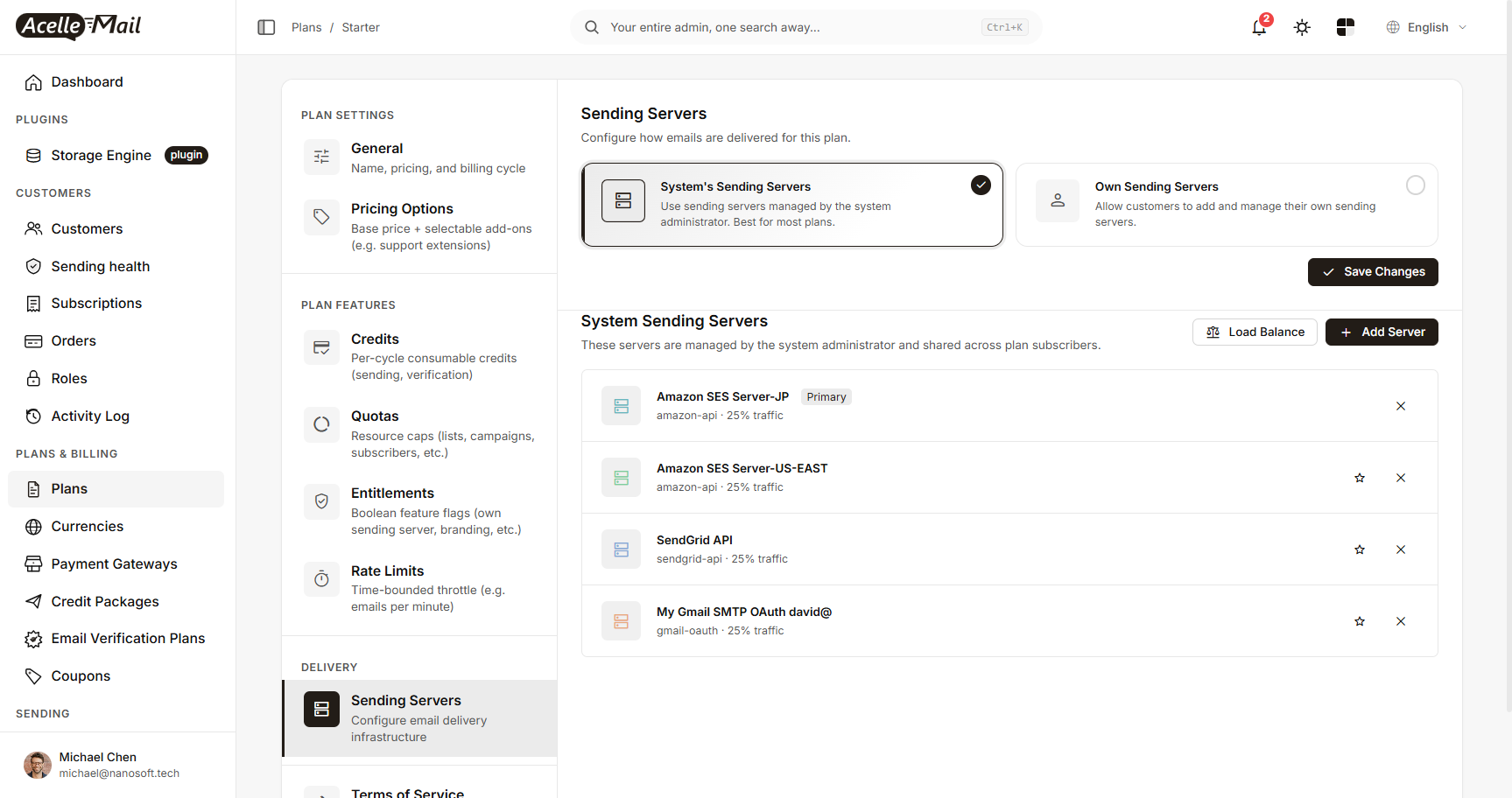
Task: Open Payment Gateways page
Action: (116, 564)
